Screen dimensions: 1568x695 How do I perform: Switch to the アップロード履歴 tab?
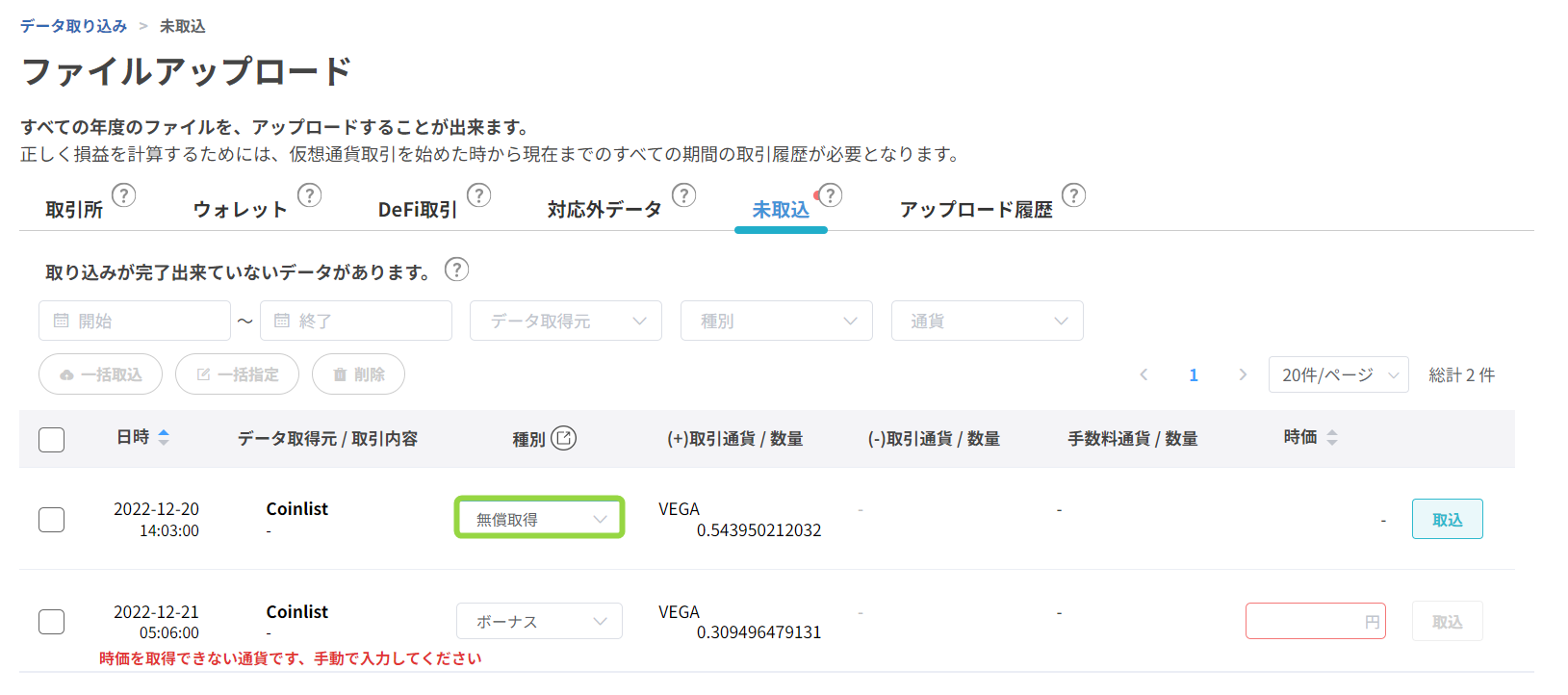click(975, 210)
